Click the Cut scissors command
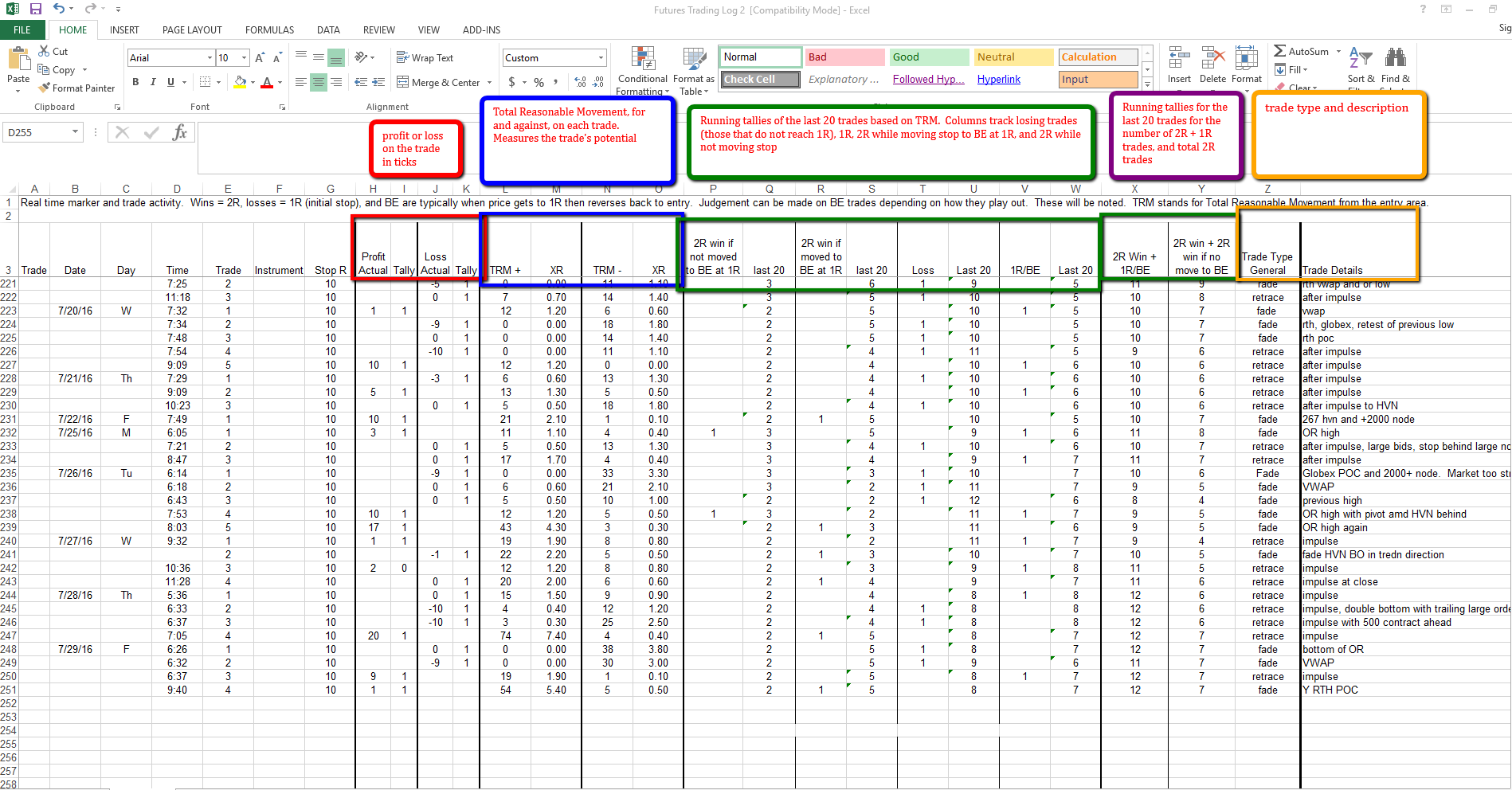This screenshot has height=790, width=1512. pos(53,51)
